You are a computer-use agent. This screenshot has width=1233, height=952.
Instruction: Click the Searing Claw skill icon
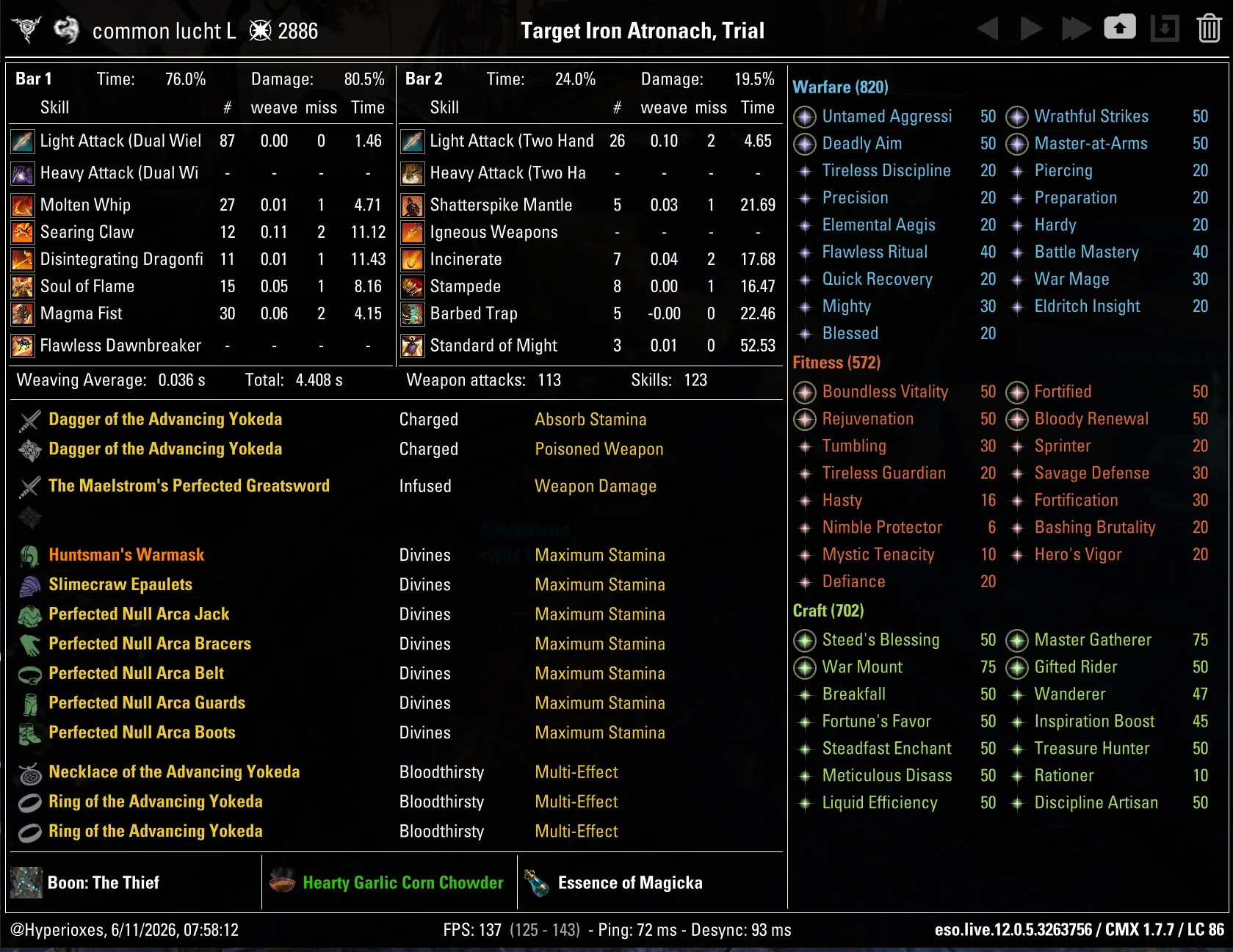[x=23, y=232]
